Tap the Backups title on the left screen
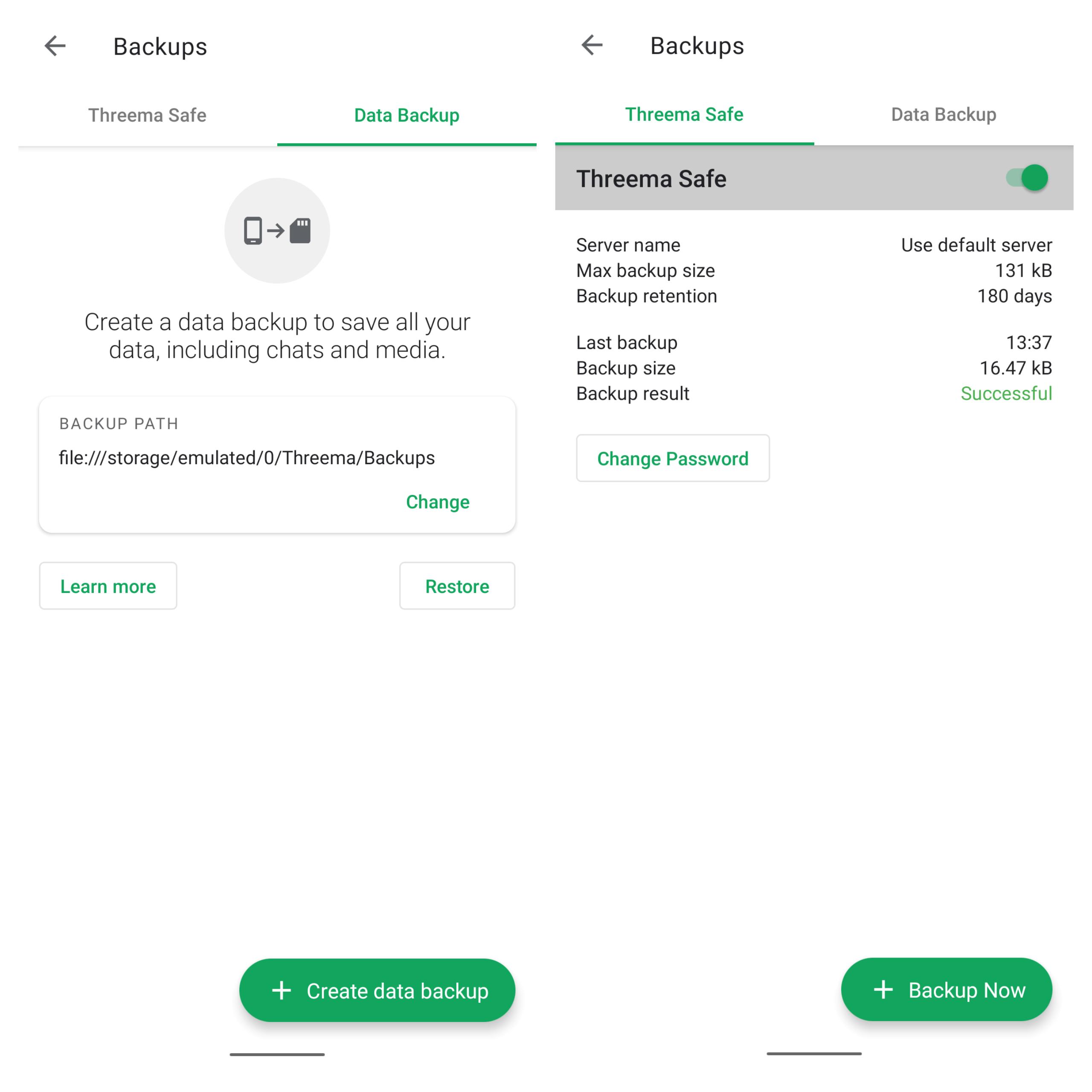Viewport: 1092px width, 1092px height. click(160, 46)
